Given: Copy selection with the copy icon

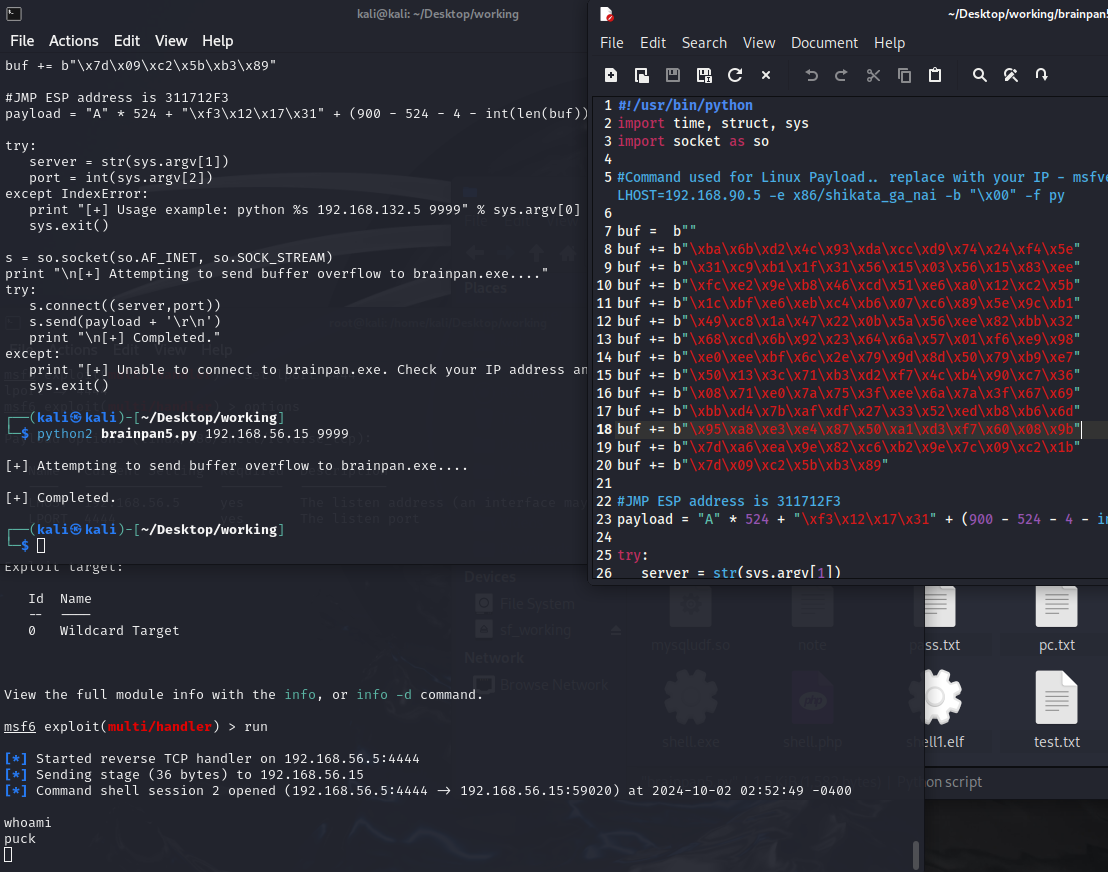Looking at the screenshot, I should tap(904, 75).
